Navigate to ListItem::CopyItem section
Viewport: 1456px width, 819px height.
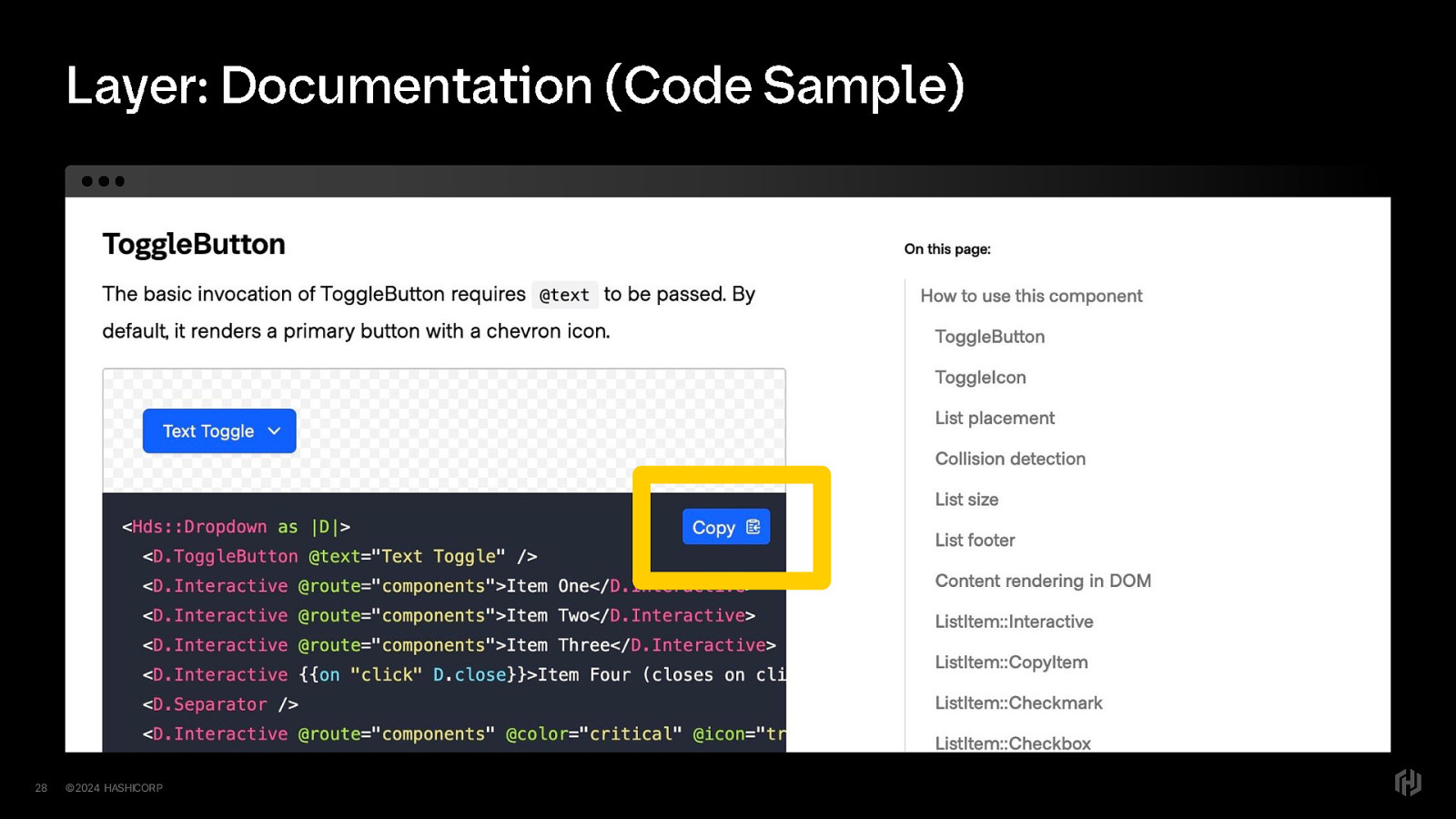coord(1011,662)
